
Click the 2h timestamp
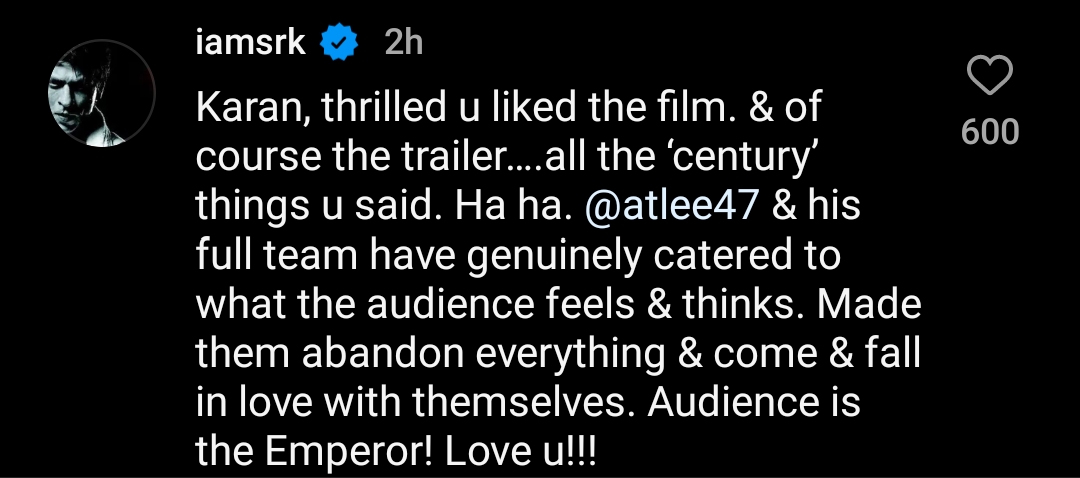pos(404,42)
